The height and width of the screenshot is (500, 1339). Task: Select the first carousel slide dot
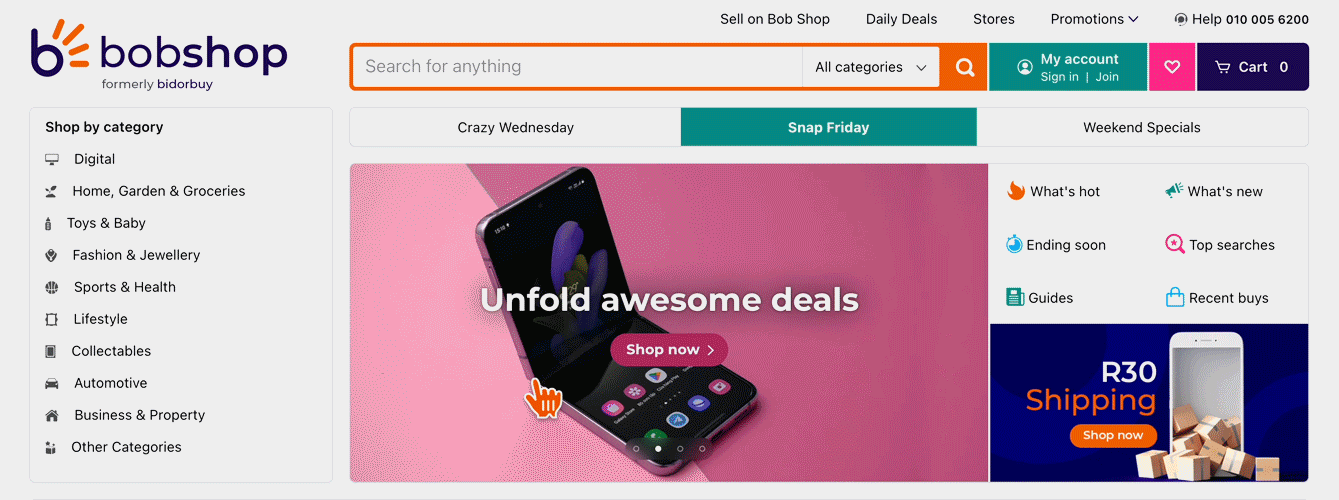coord(636,449)
